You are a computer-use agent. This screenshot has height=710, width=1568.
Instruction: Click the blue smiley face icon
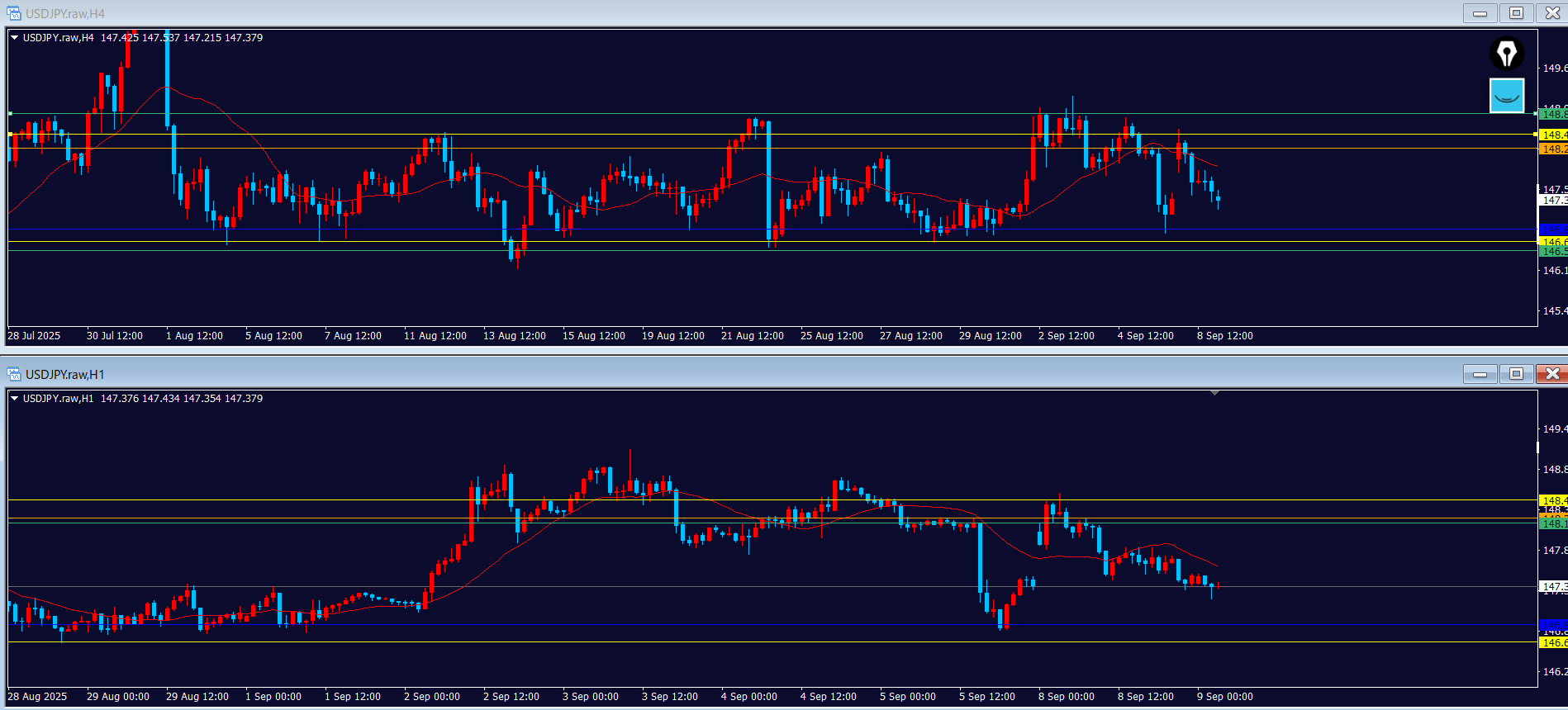[1507, 96]
